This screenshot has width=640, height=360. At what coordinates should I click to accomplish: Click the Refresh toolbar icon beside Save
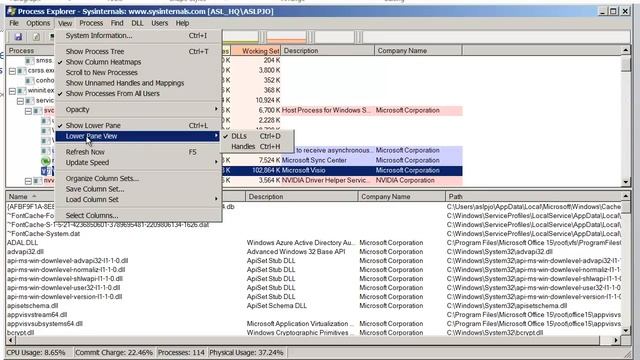point(36,37)
